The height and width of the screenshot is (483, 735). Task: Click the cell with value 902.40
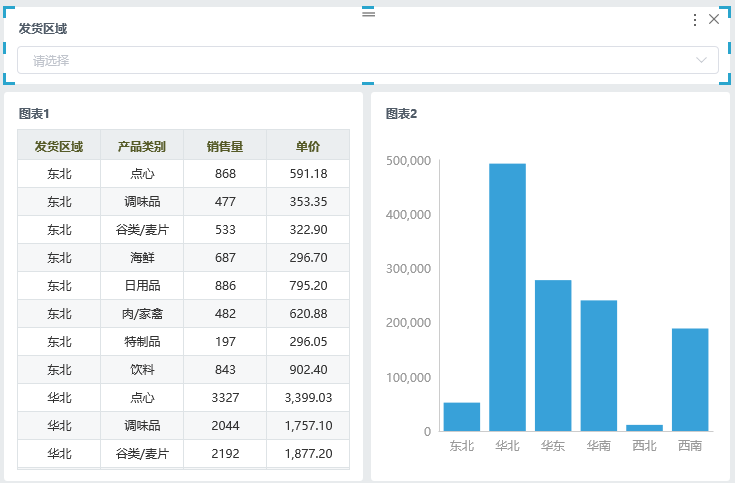tap(308, 370)
